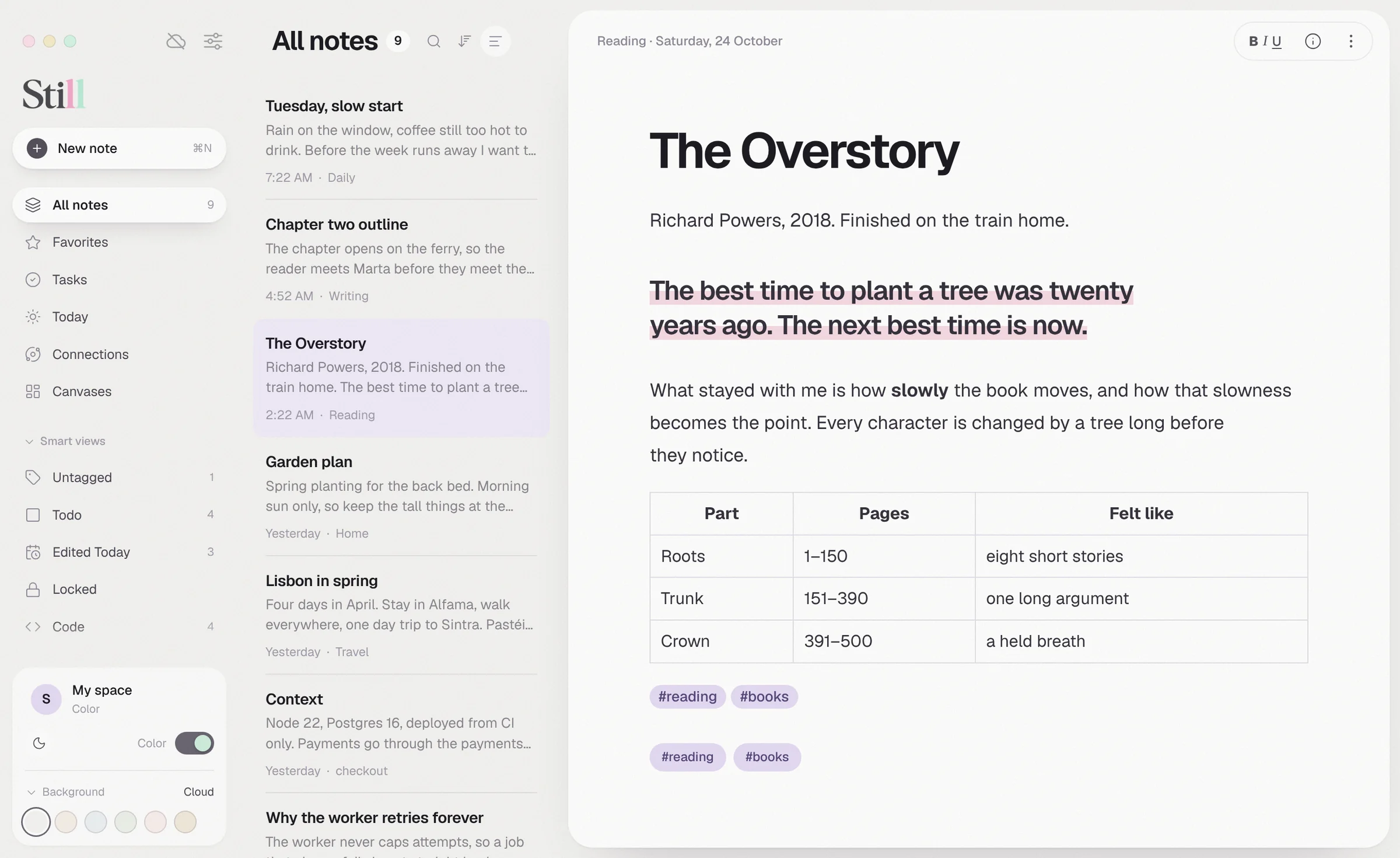Open the Tuesday, slow start note
Screen dimensions: 1400x858
point(401,141)
